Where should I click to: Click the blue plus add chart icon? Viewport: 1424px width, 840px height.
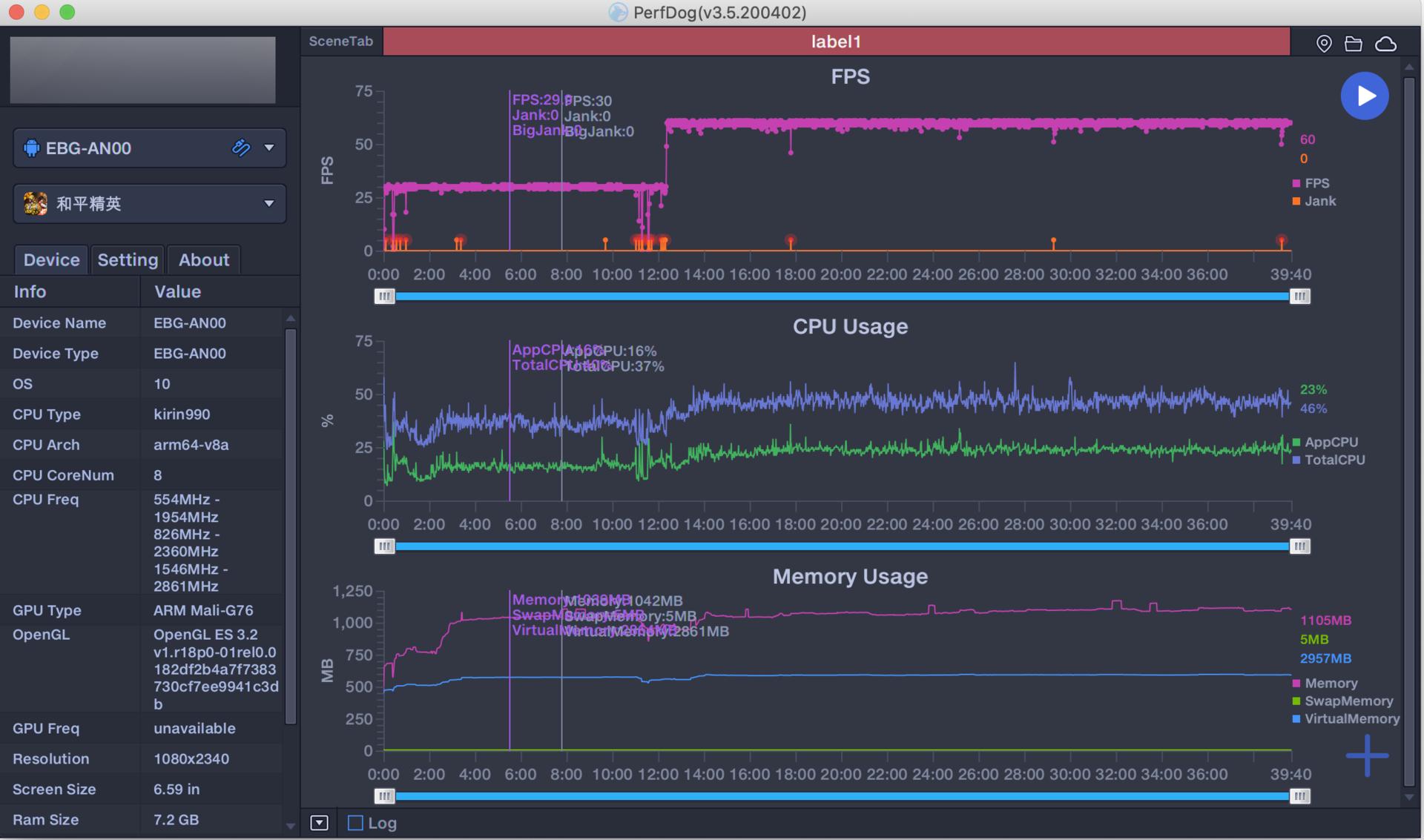1367,755
